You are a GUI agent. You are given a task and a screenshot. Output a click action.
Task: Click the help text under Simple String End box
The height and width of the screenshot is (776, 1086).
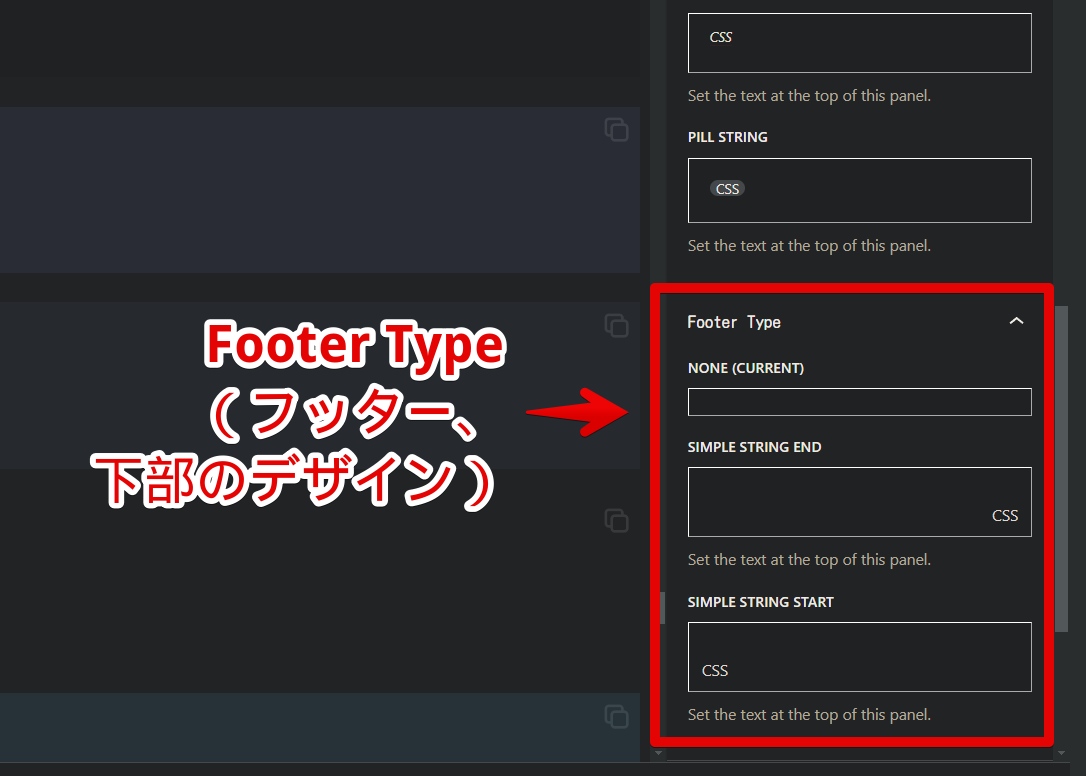coord(809,560)
